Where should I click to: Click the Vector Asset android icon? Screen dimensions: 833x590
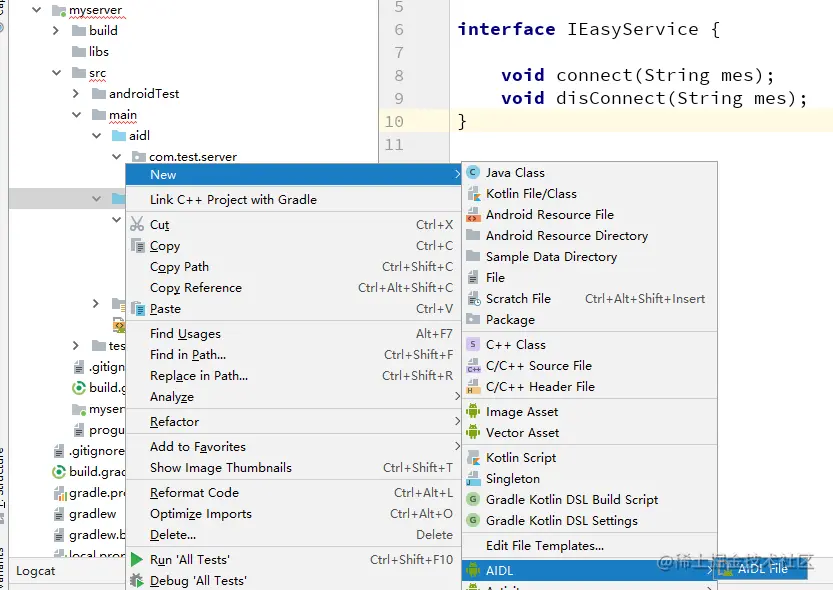click(473, 433)
